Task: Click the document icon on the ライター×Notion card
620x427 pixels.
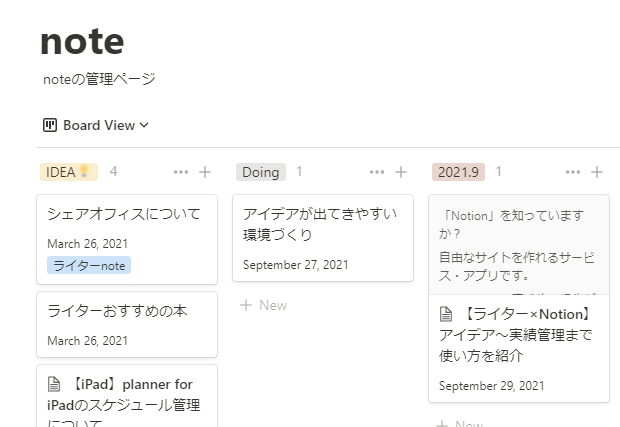Action: click(x=446, y=314)
